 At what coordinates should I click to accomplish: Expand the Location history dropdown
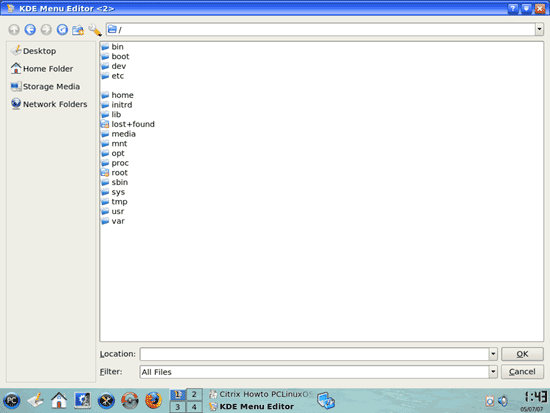(x=493, y=354)
